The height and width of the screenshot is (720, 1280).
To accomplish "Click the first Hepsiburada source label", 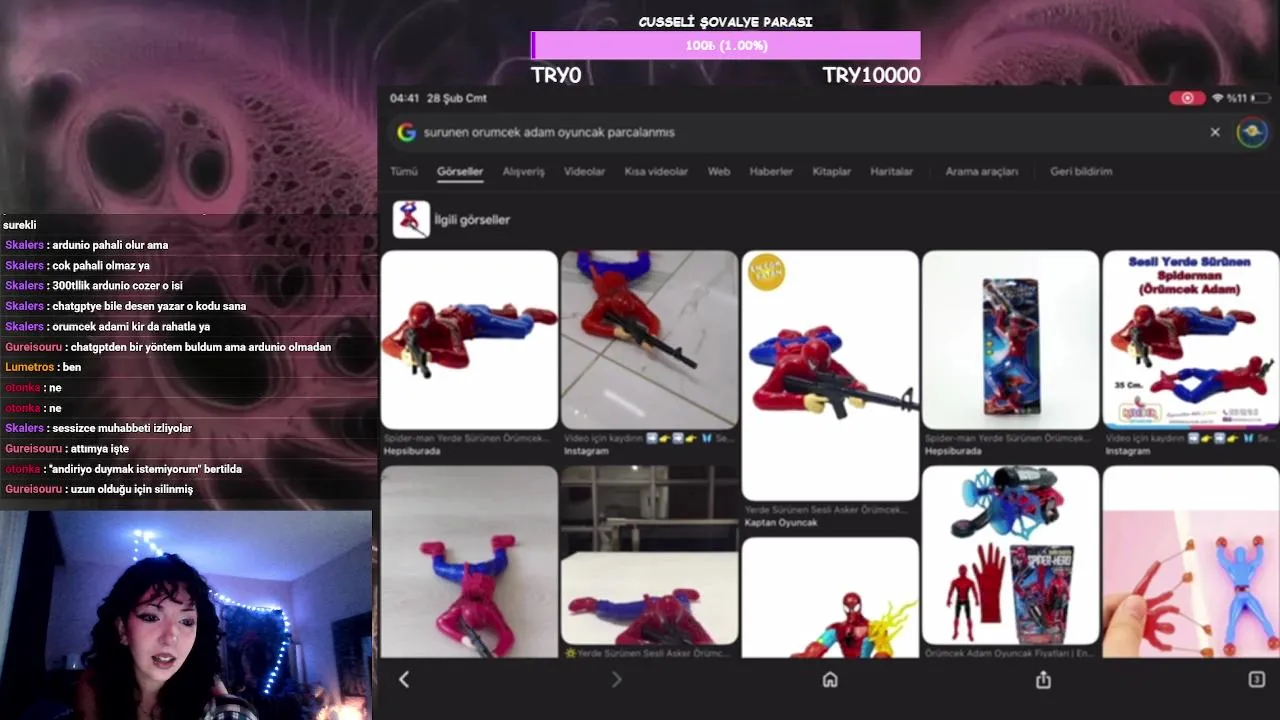I will pyautogui.click(x=412, y=451).
